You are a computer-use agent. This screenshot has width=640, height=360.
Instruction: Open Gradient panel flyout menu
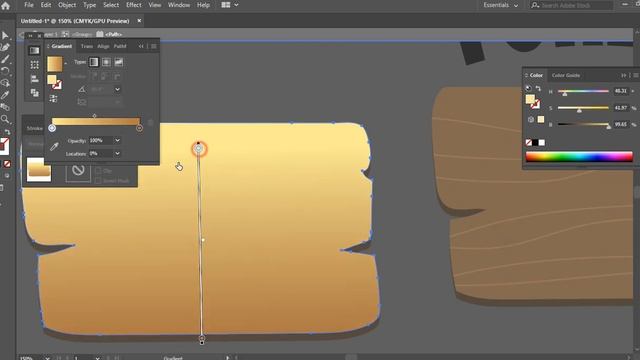pyautogui.click(x=153, y=46)
